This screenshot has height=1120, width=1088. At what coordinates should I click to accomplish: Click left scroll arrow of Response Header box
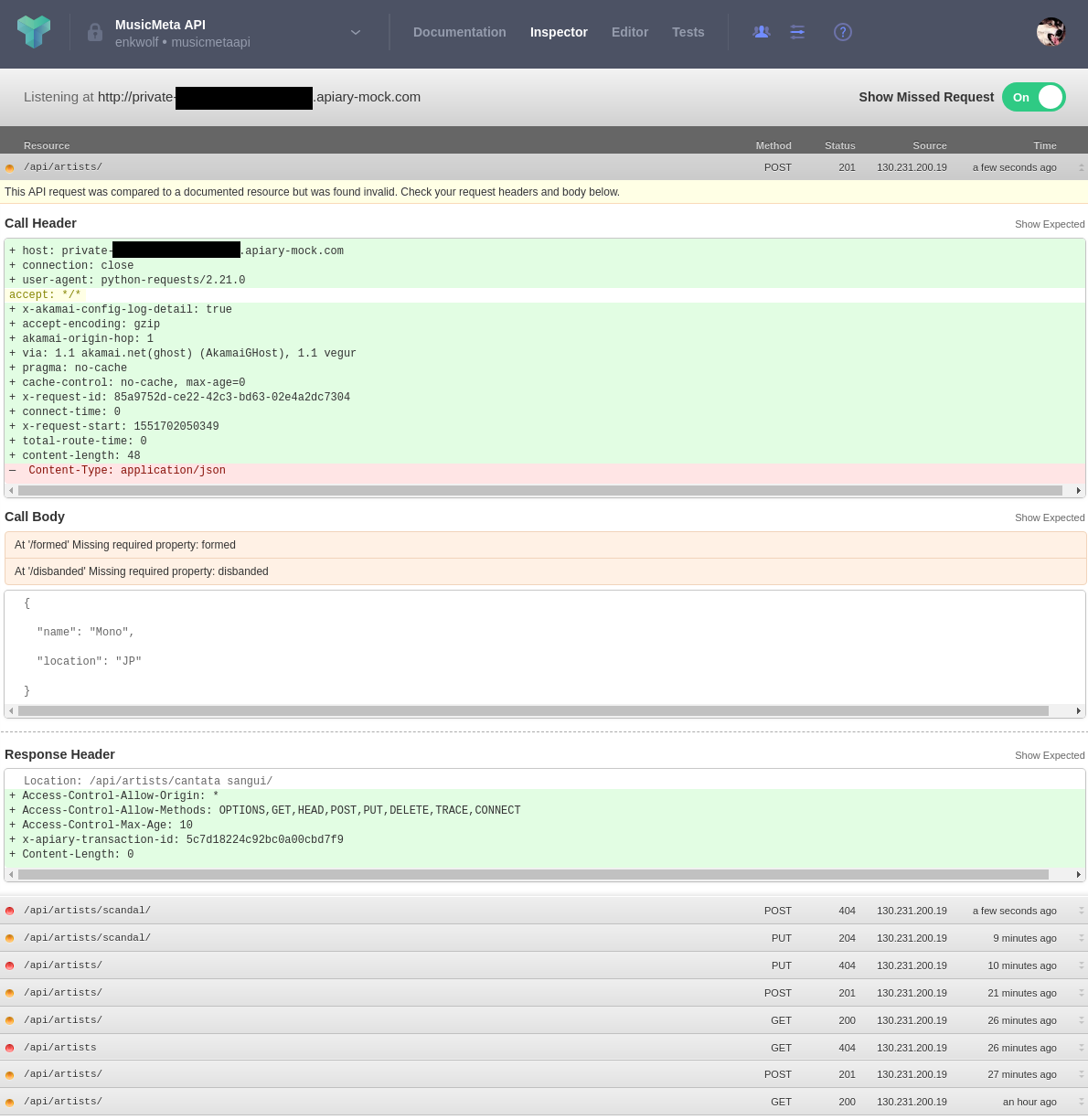click(11, 875)
